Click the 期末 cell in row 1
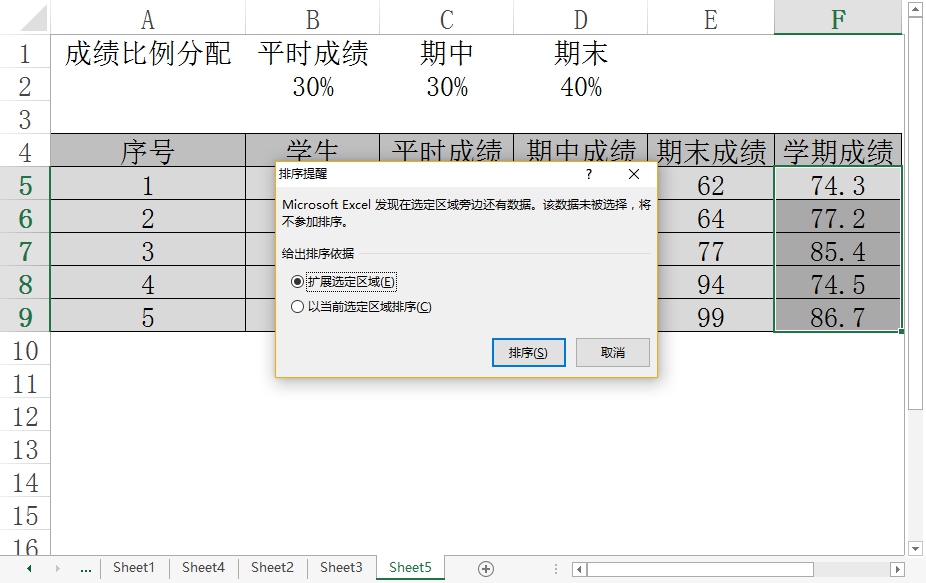This screenshot has width=926, height=583. tap(581, 53)
